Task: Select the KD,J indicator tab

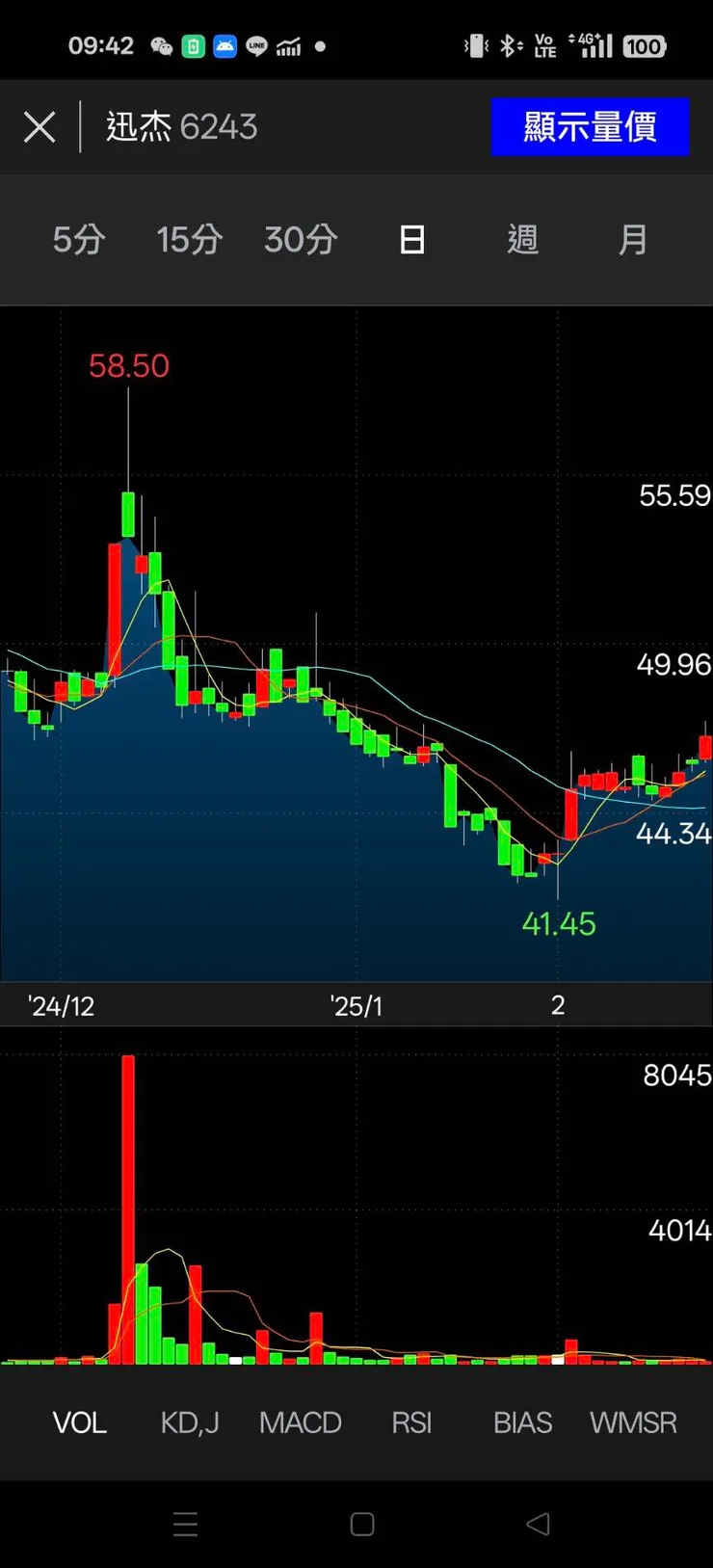Action: coord(190,1422)
